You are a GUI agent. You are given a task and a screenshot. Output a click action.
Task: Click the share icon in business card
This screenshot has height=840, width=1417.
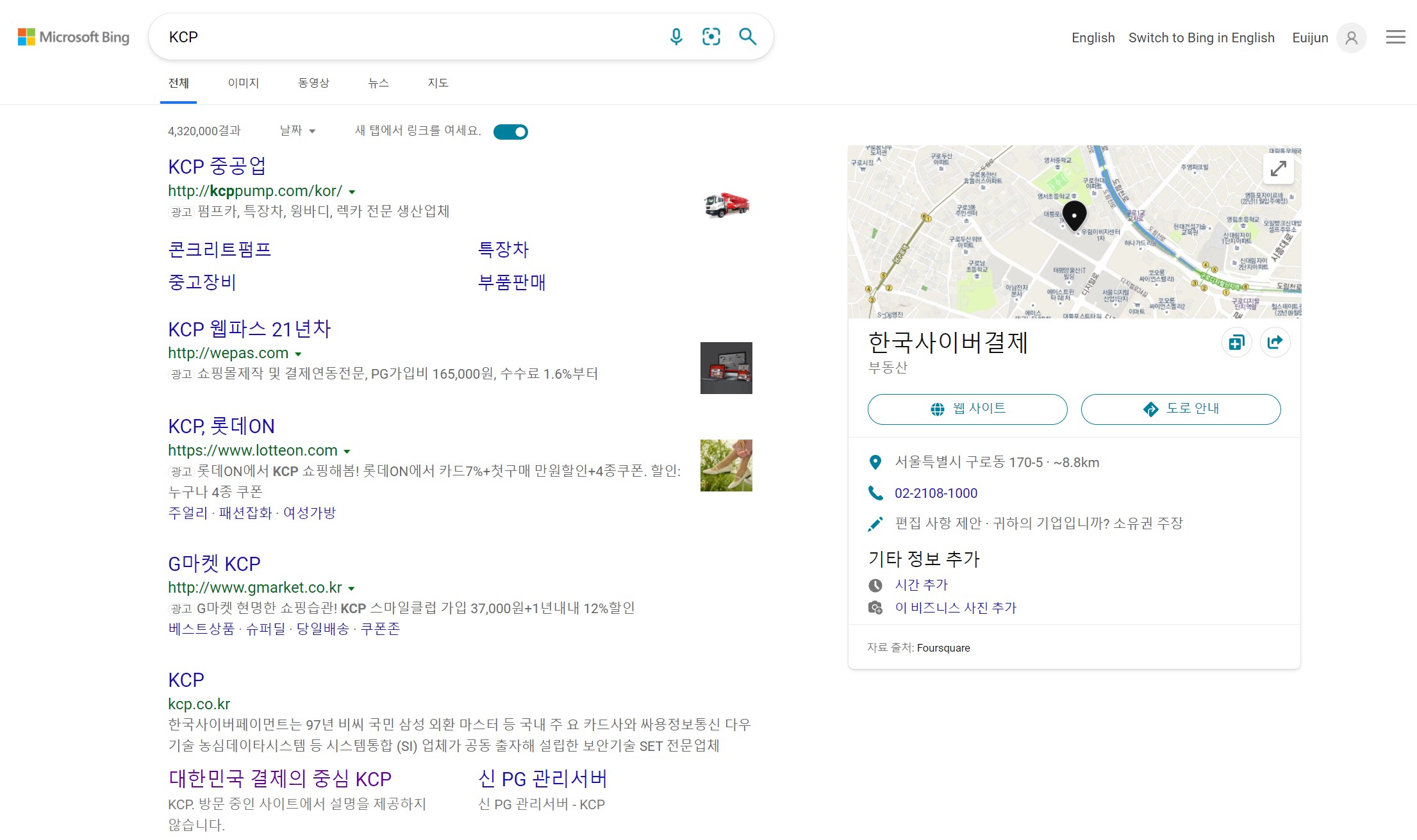[1275, 342]
